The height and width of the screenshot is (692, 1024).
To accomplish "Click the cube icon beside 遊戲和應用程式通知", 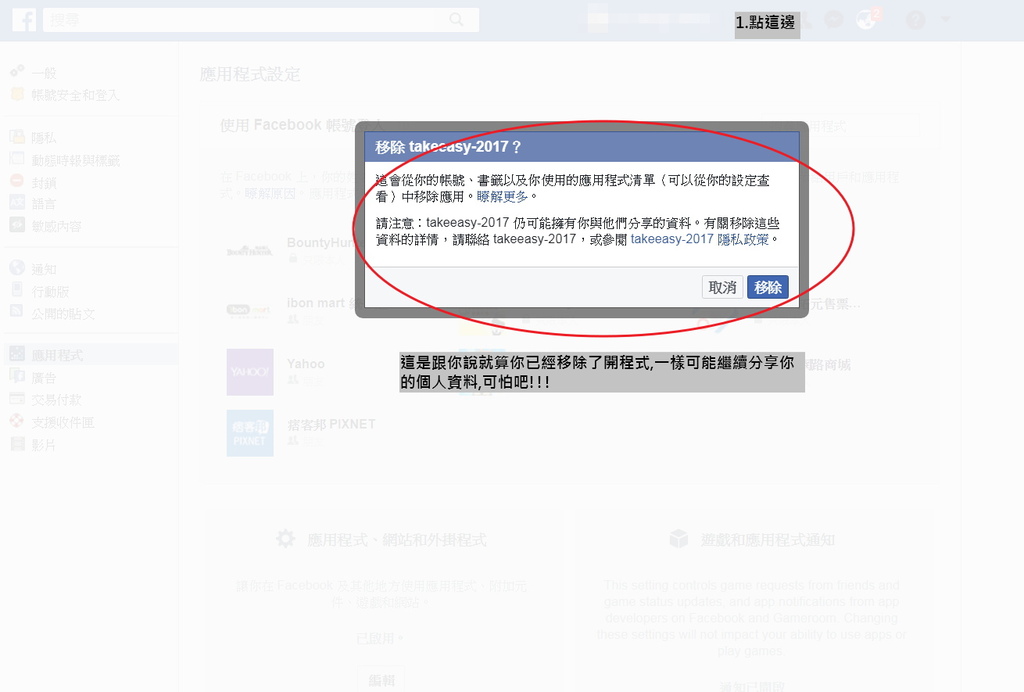I will coord(679,539).
